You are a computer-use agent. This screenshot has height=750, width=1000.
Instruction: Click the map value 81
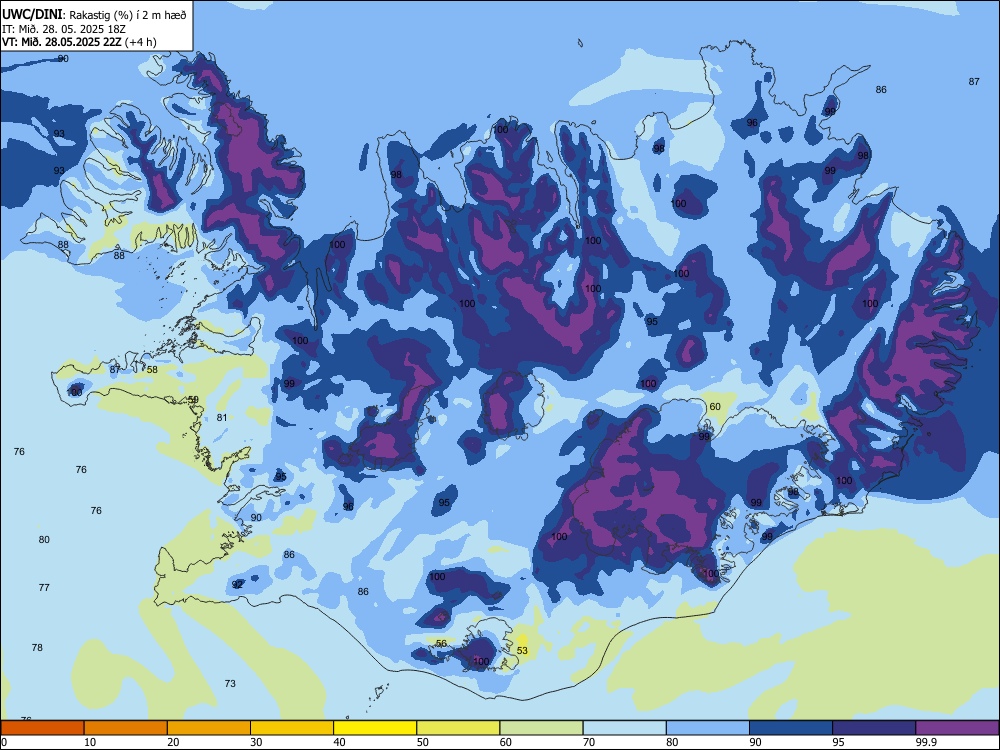(222, 418)
